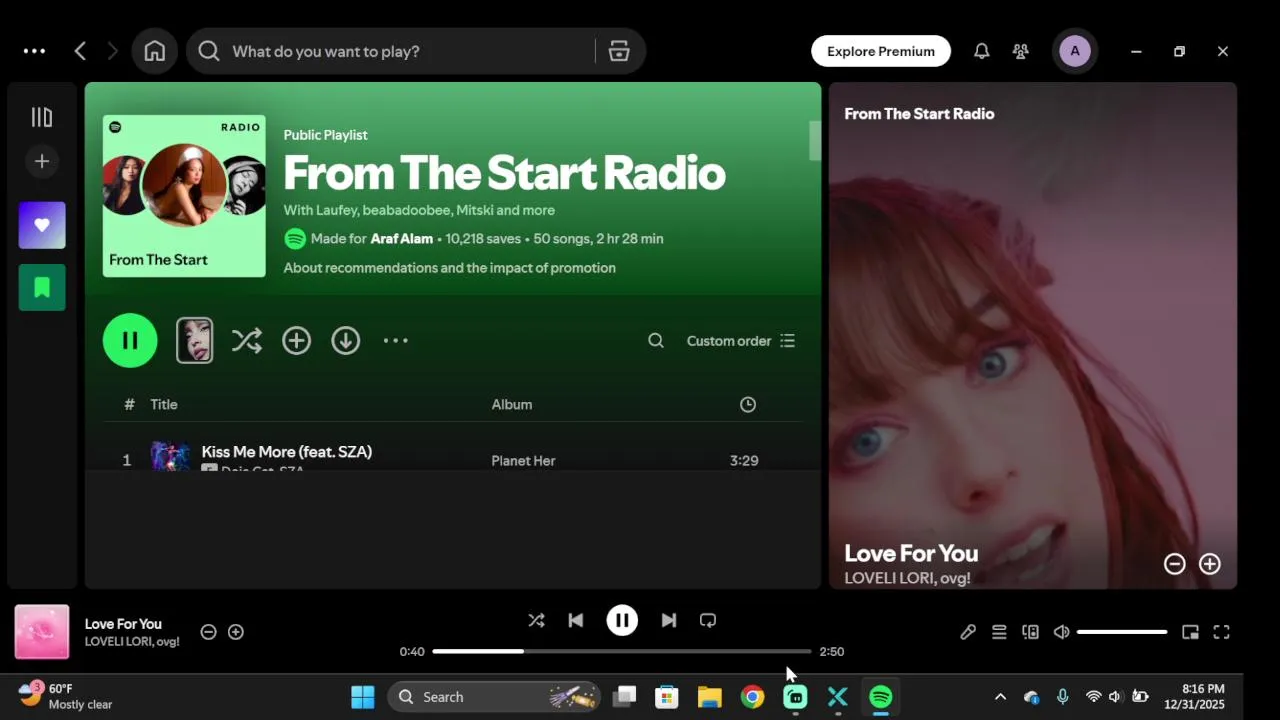
Task: Open the Your Episodes bookmark tile
Action: [x=42, y=288]
